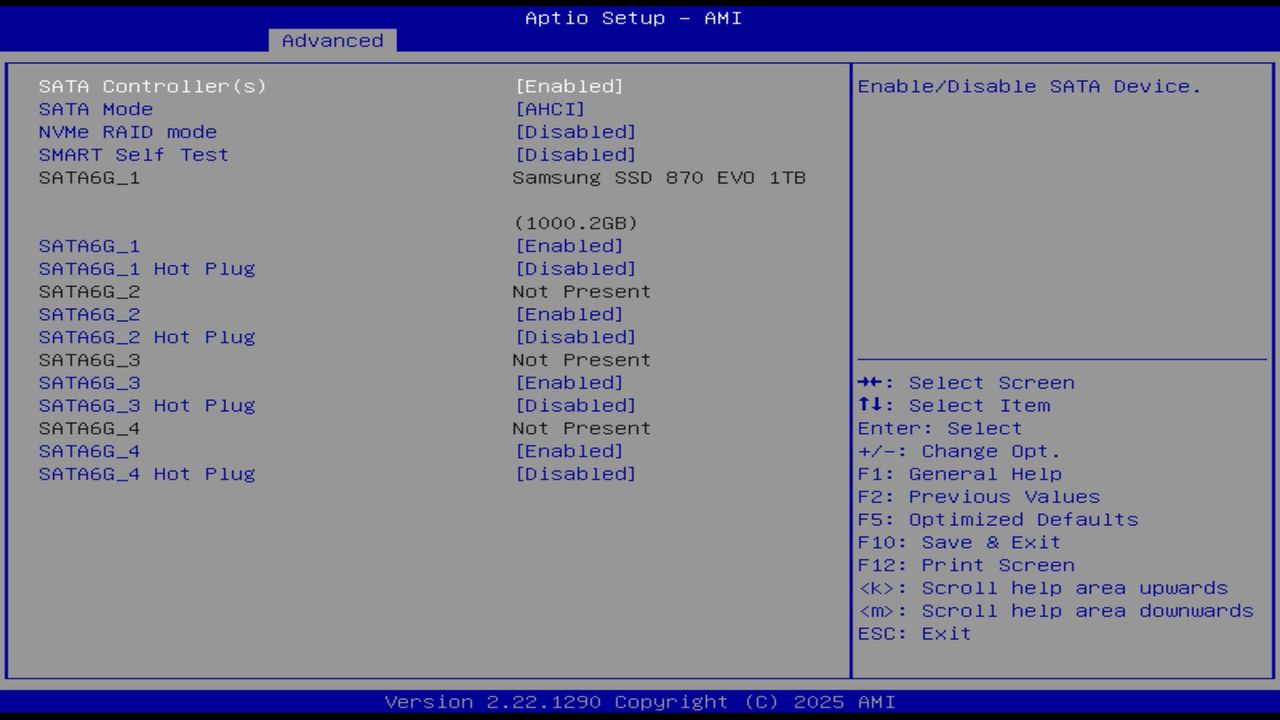Click F5: Optimized Defaults option

[996, 519]
